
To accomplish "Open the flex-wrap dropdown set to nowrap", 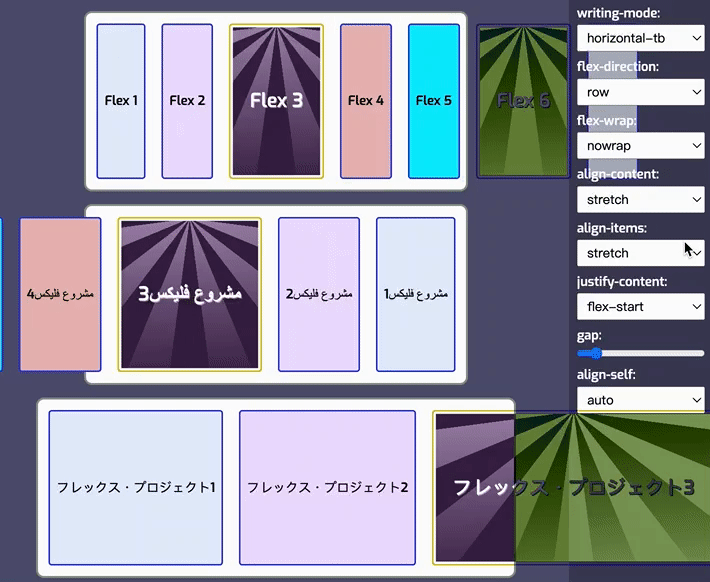I will pyautogui.click(x=640, y=146).
